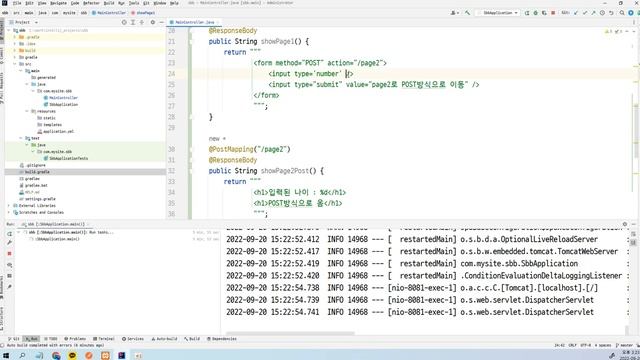
Task: Open the Services tool window tab
Action: coord(133,339)
